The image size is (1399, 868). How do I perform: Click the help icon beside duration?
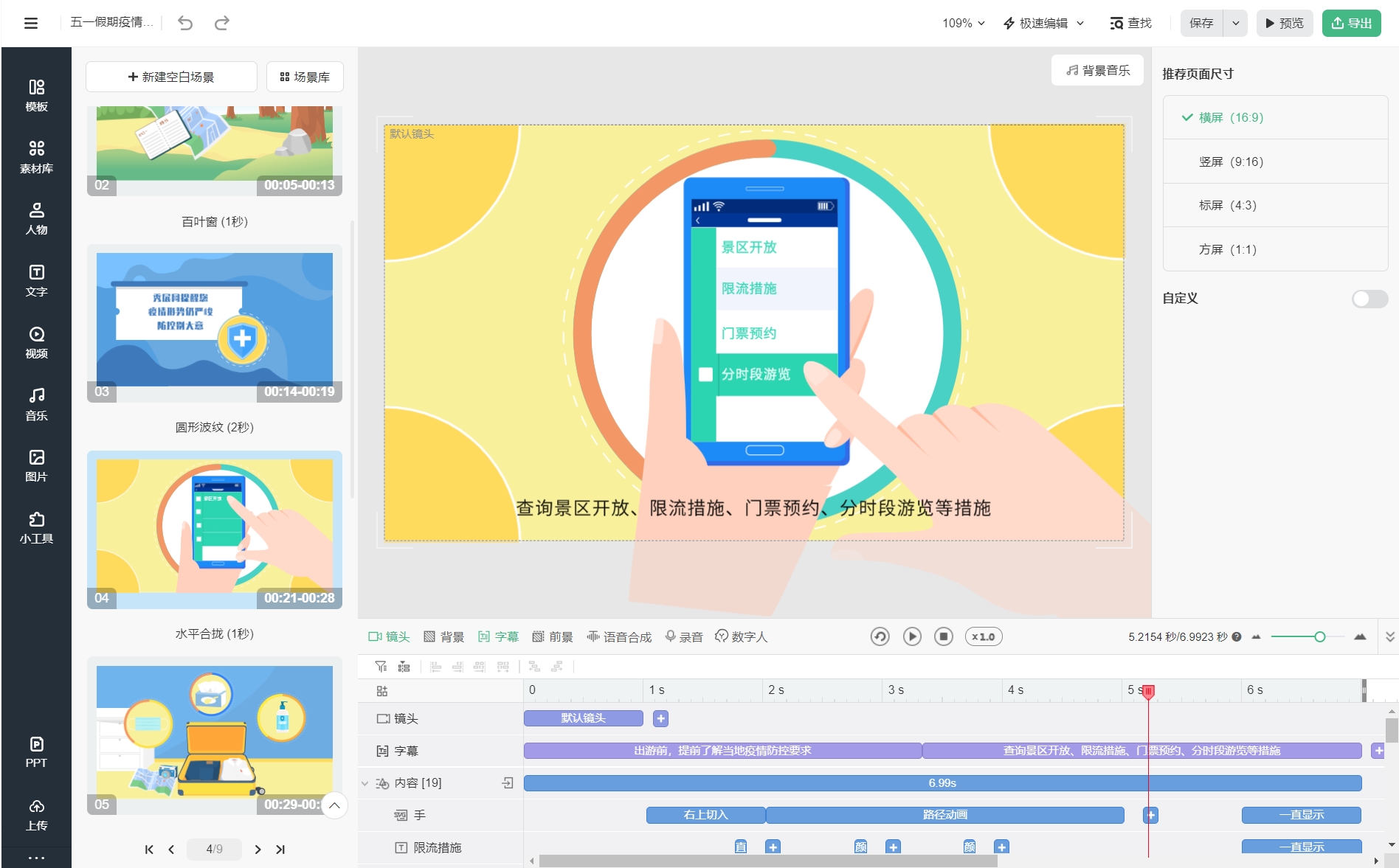(x=1237, y=637)
